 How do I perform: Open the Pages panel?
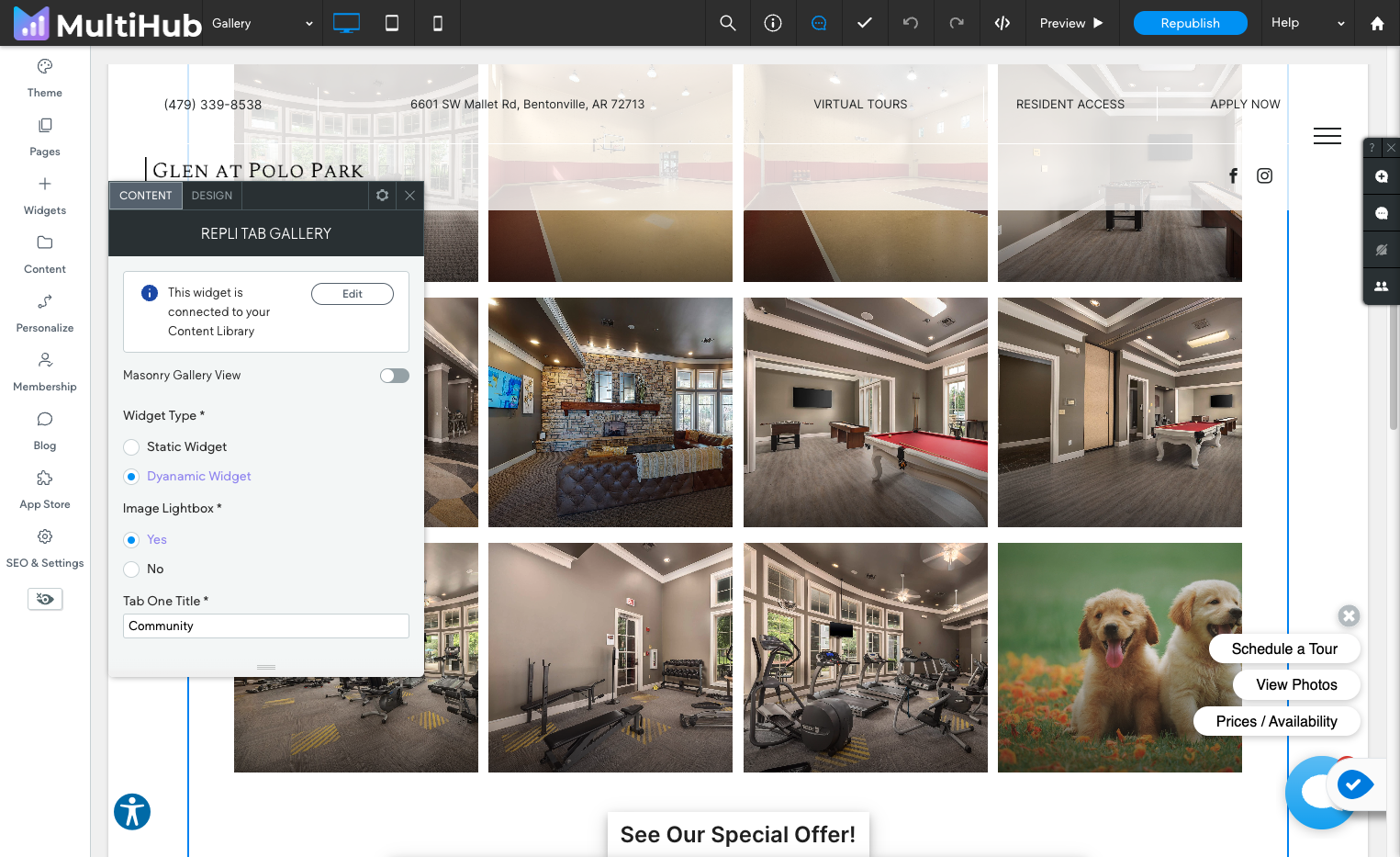[45, 137]
